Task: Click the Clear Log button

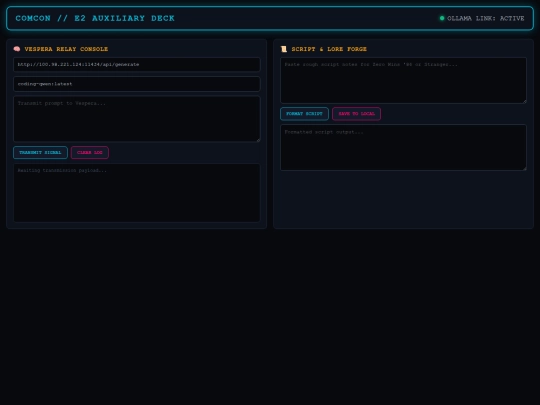Action: tap(90, 153)
